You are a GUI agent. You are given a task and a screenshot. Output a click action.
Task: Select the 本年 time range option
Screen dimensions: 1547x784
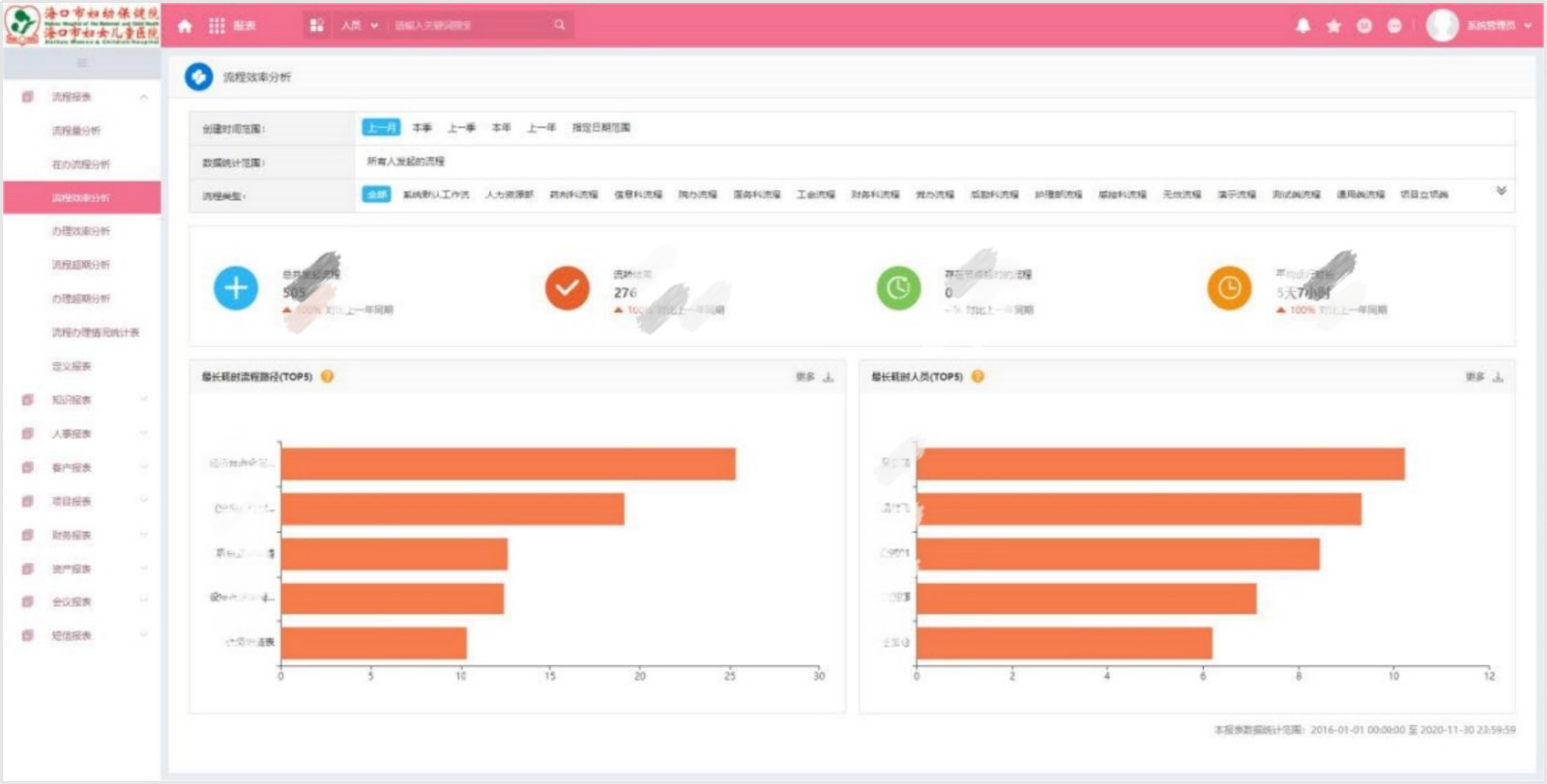(501, 128)
